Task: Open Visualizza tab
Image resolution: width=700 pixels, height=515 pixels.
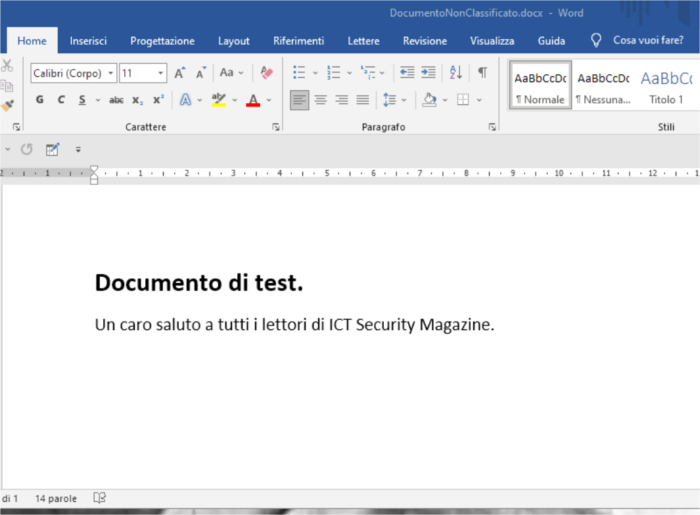Action: click(x=492, y=41)
